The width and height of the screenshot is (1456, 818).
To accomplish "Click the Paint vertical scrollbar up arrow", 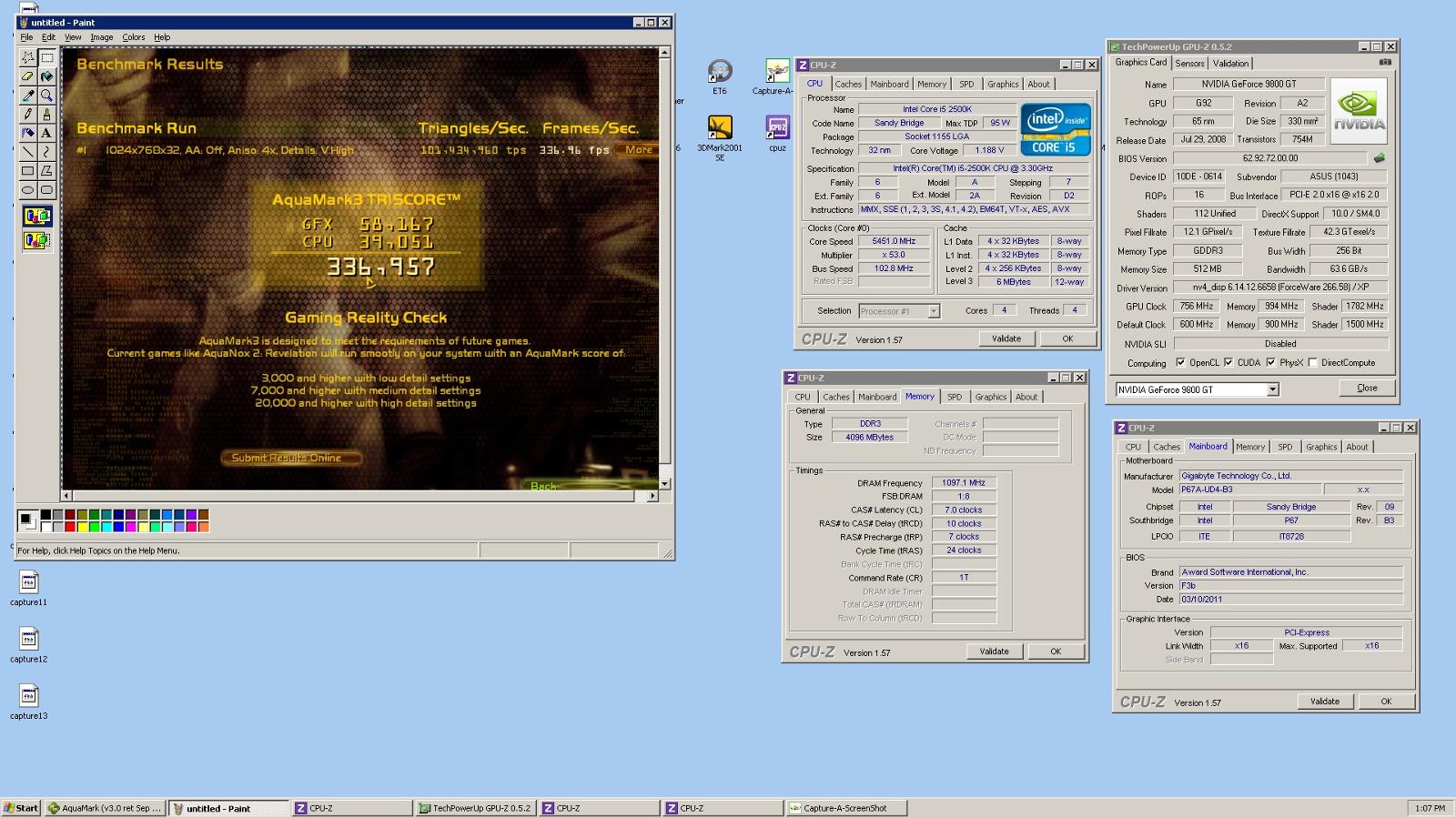I will tap(665, 53).
